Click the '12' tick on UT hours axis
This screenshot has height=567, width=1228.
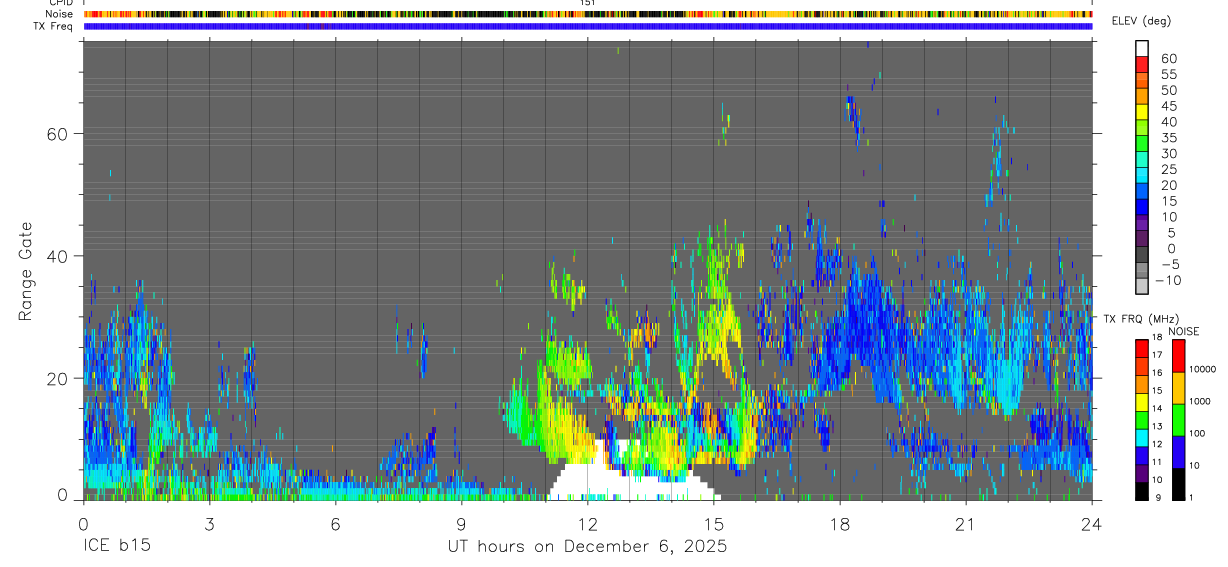pyautogui.click(x=587, y=523)
